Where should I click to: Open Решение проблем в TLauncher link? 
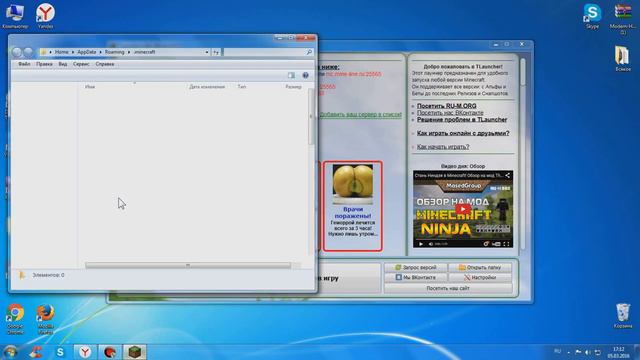pyautogui.click(x=462, y=120)
